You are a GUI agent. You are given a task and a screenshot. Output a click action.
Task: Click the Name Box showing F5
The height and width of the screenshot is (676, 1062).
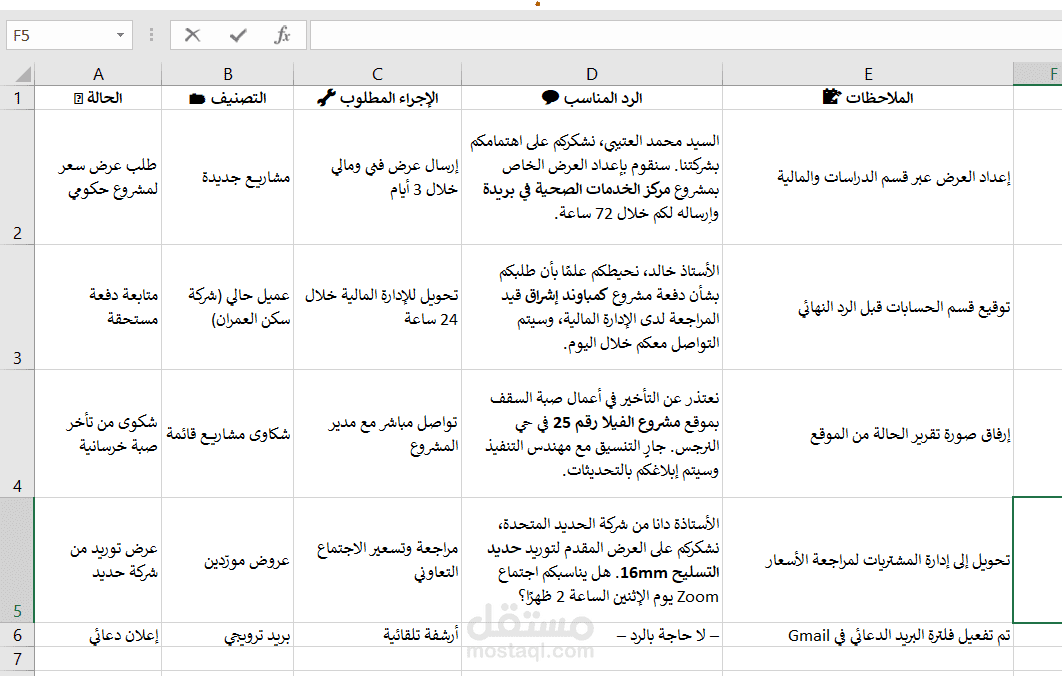click(x=60, y=35)
